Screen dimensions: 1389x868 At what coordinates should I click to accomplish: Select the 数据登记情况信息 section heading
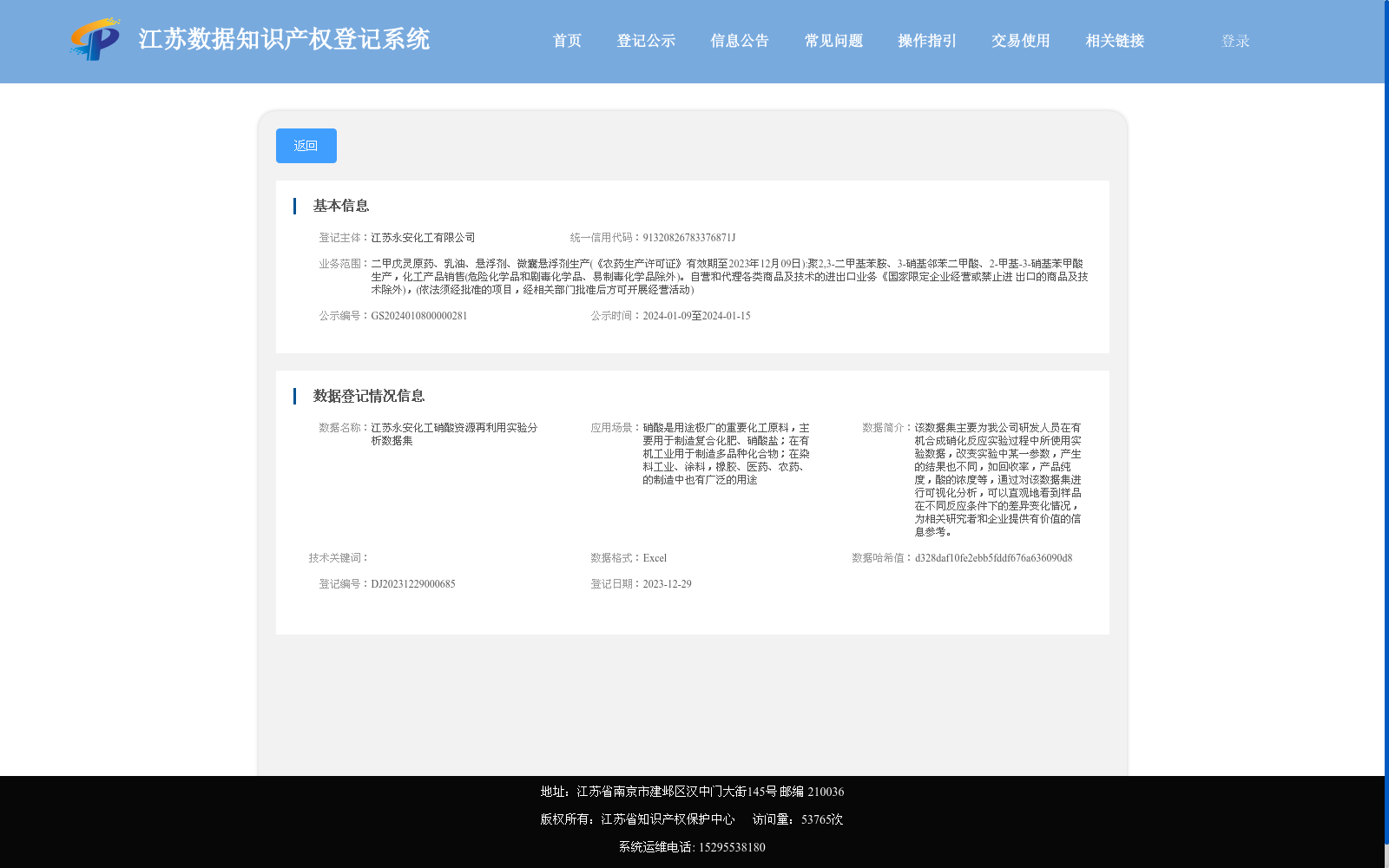click(x=369, y=396)
